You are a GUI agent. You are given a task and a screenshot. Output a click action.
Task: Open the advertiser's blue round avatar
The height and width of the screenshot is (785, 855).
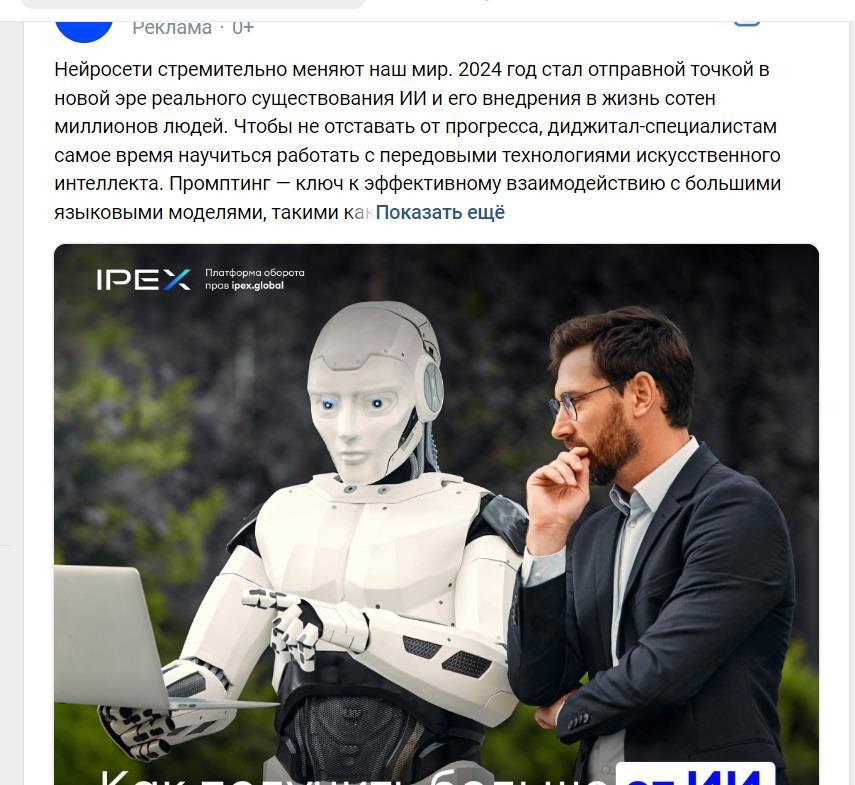(84, 29)
